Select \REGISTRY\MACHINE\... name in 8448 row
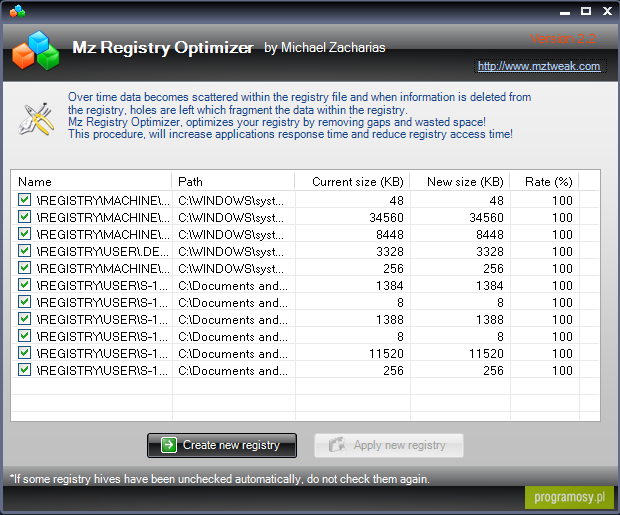620x515 pixels. pyautogui.click(x=103, y=235)
